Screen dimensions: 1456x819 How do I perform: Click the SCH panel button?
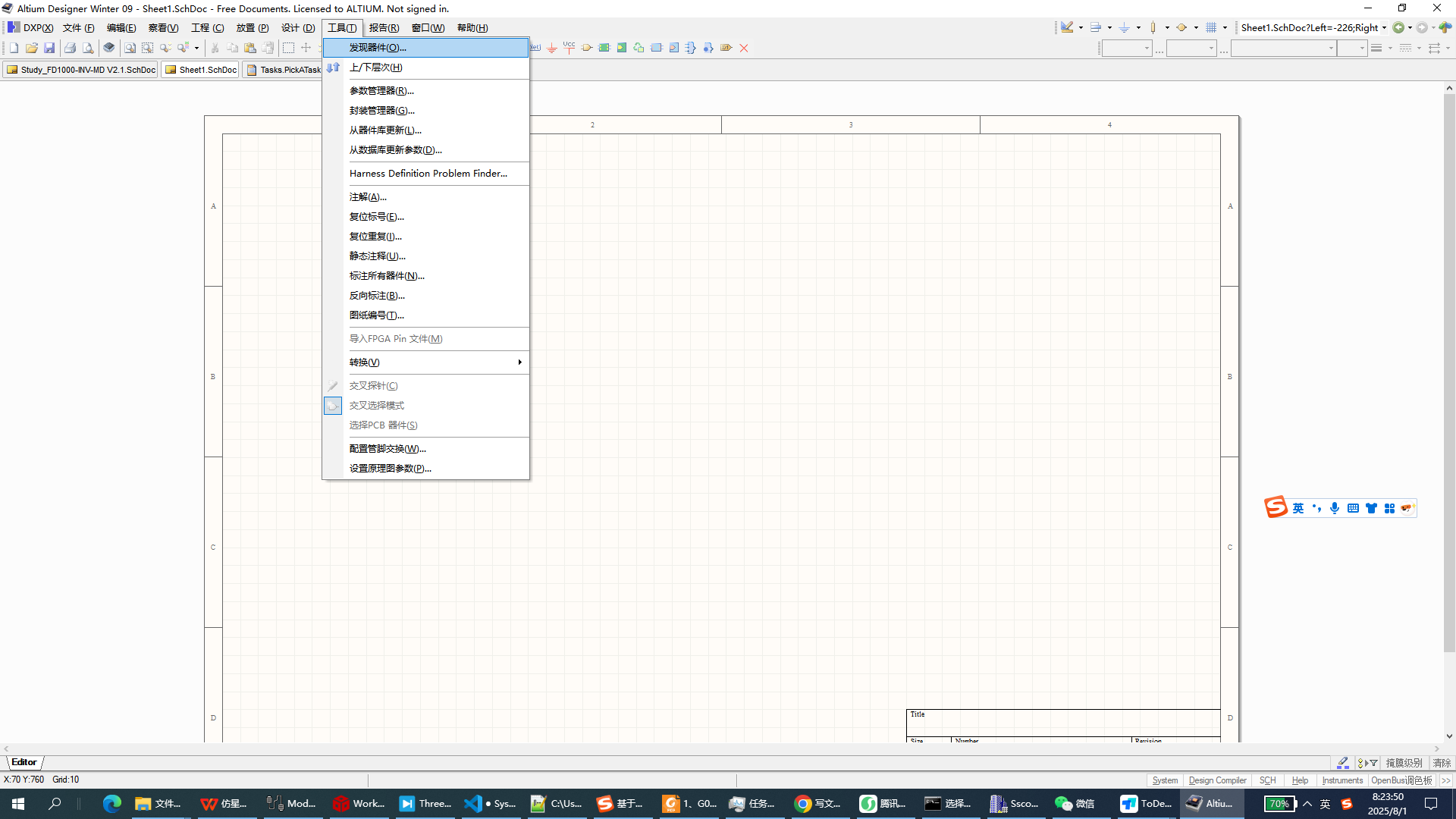click(1267, 780)
